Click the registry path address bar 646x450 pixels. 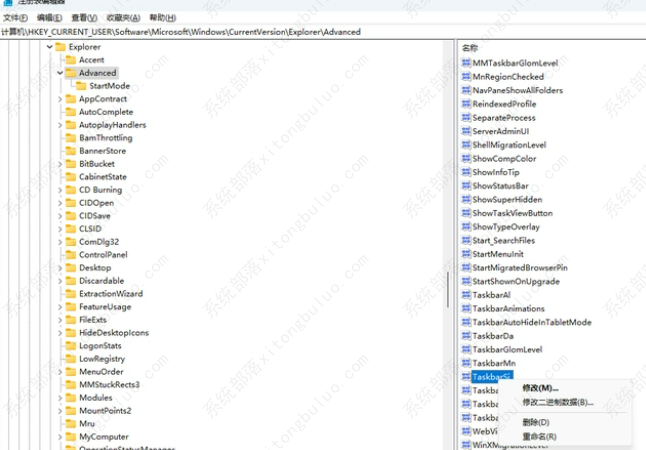(323, 32)
